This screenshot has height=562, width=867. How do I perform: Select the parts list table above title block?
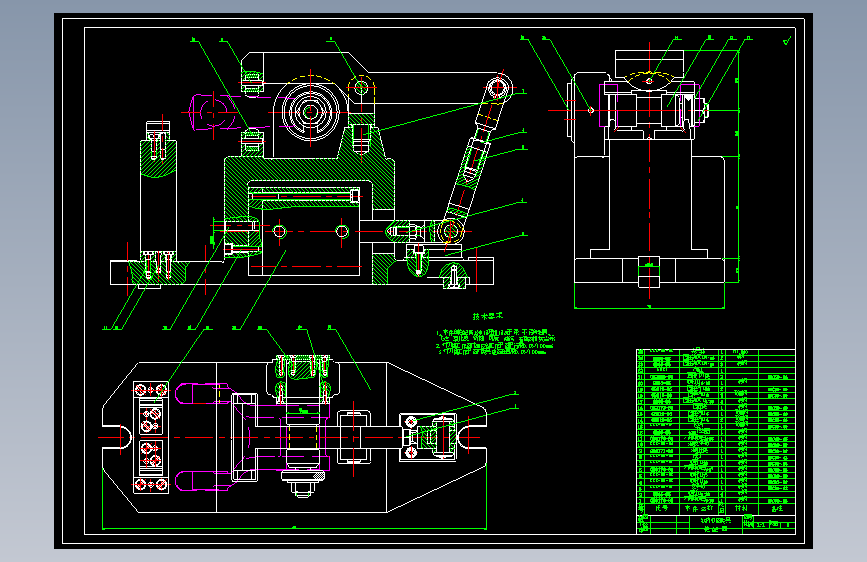click(x=715, y=431)
